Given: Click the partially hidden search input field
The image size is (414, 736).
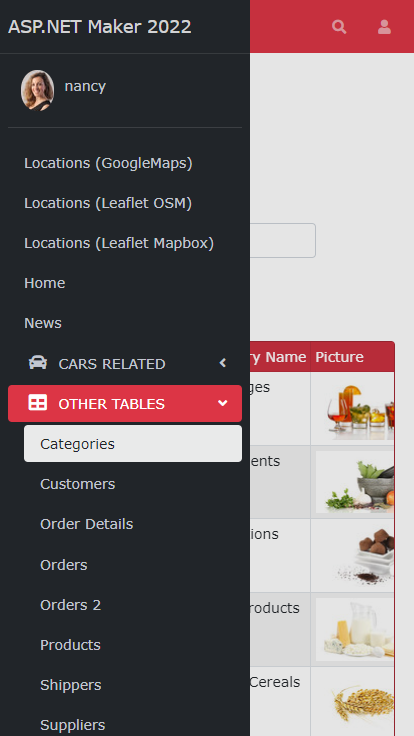Looking at the screenshot, I should pos(283,240).
